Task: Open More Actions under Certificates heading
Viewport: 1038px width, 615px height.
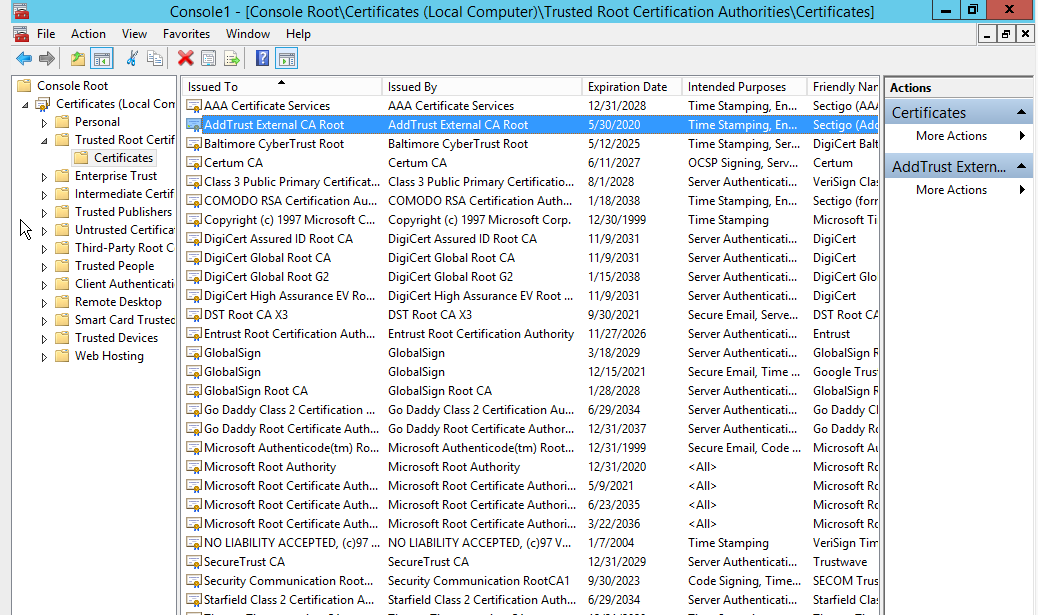Action: point(959,136)
